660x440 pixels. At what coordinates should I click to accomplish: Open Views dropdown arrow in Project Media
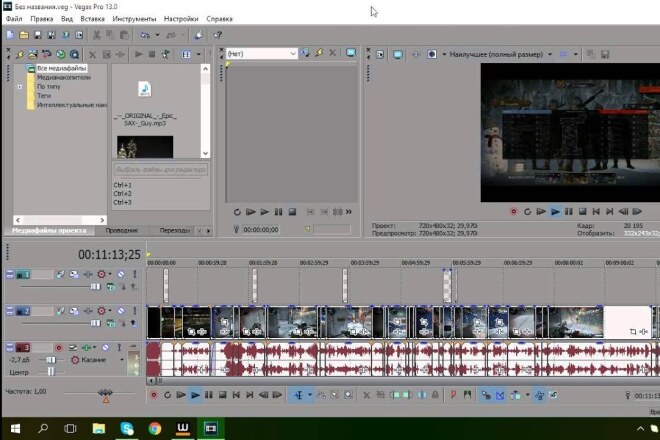point(198,54)
